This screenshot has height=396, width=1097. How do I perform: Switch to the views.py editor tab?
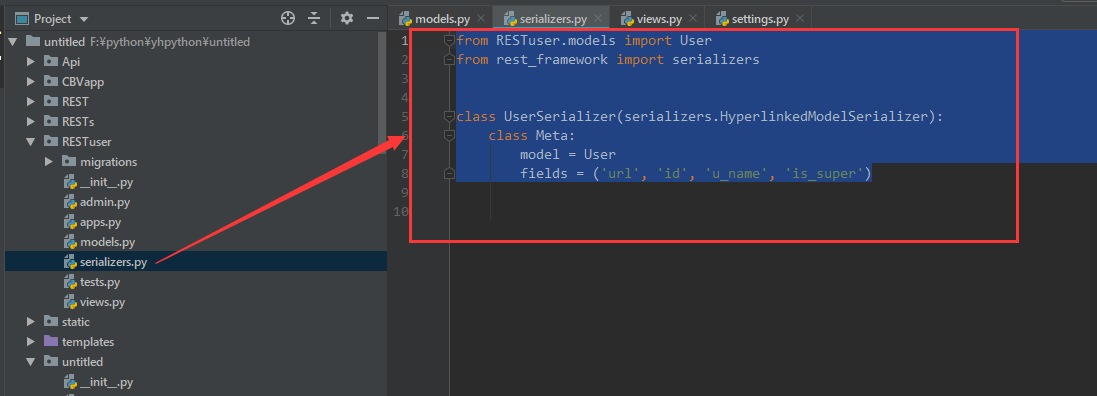659,19
